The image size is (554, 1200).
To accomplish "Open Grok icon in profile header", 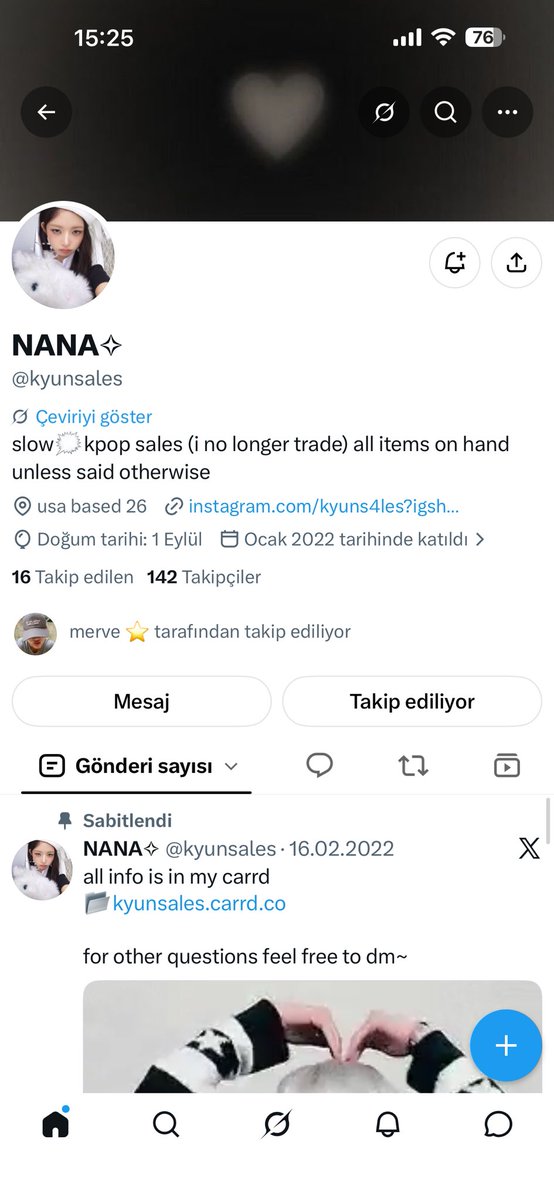I will click(383, 113).
